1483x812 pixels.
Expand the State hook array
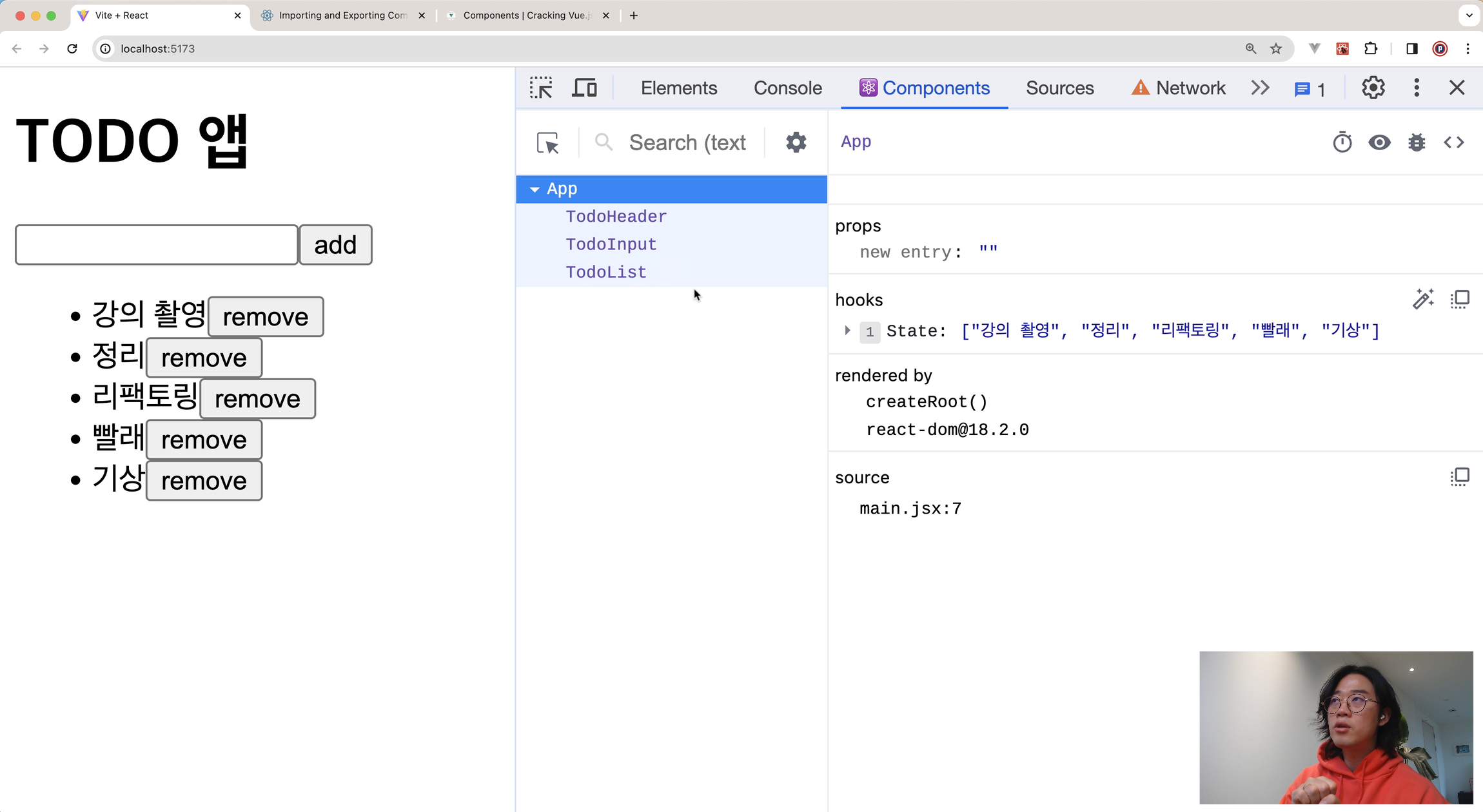point(847,331)
